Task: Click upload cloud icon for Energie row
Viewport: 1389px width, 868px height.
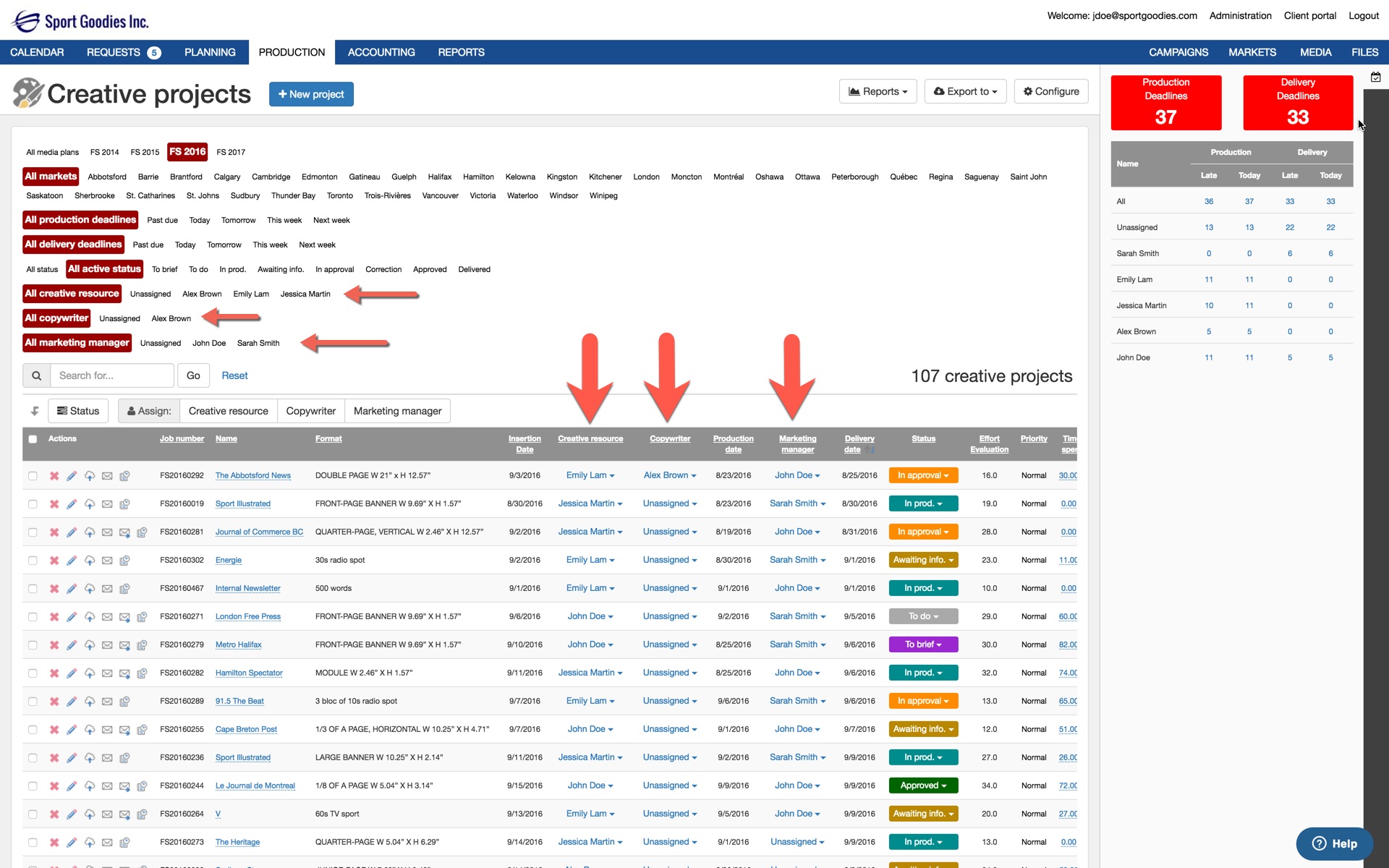Action: point(90,561)
